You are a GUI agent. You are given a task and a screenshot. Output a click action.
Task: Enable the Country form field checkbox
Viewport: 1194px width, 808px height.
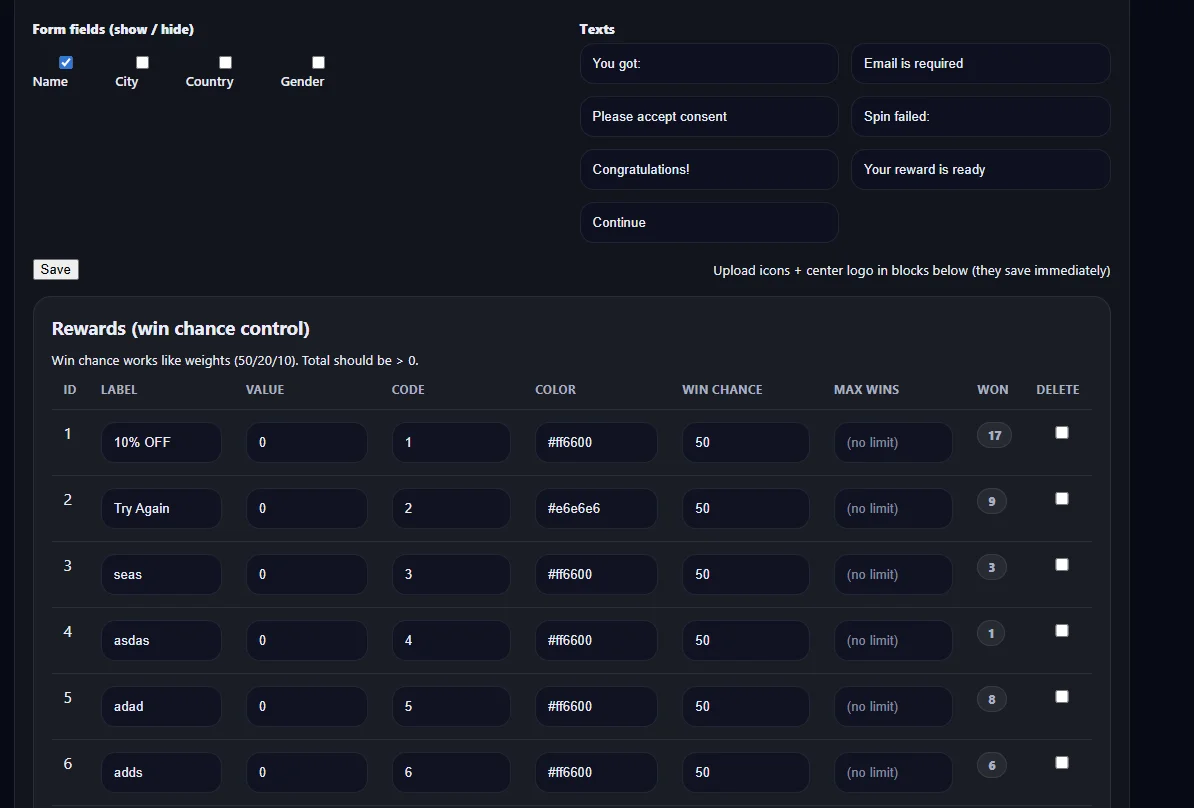(x=225, y=62)
